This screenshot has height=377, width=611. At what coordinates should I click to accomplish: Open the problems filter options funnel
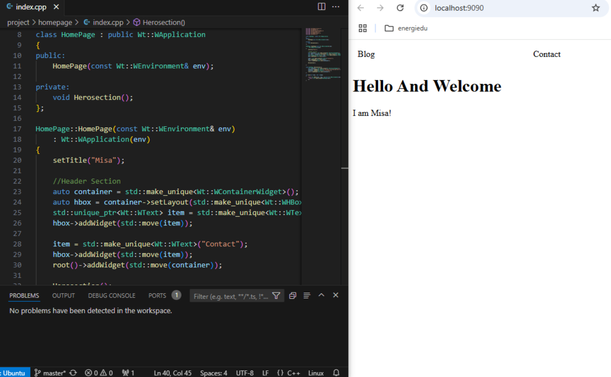(276, 296)
